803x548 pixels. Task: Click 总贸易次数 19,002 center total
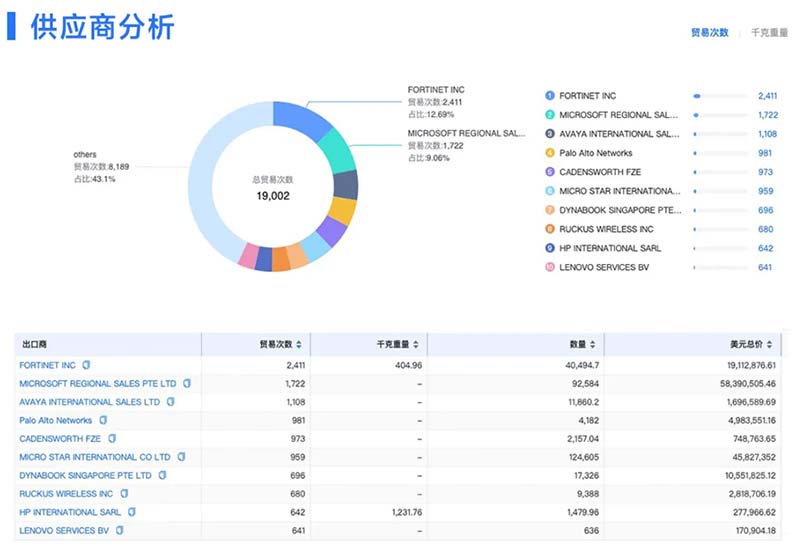(273, 188)
